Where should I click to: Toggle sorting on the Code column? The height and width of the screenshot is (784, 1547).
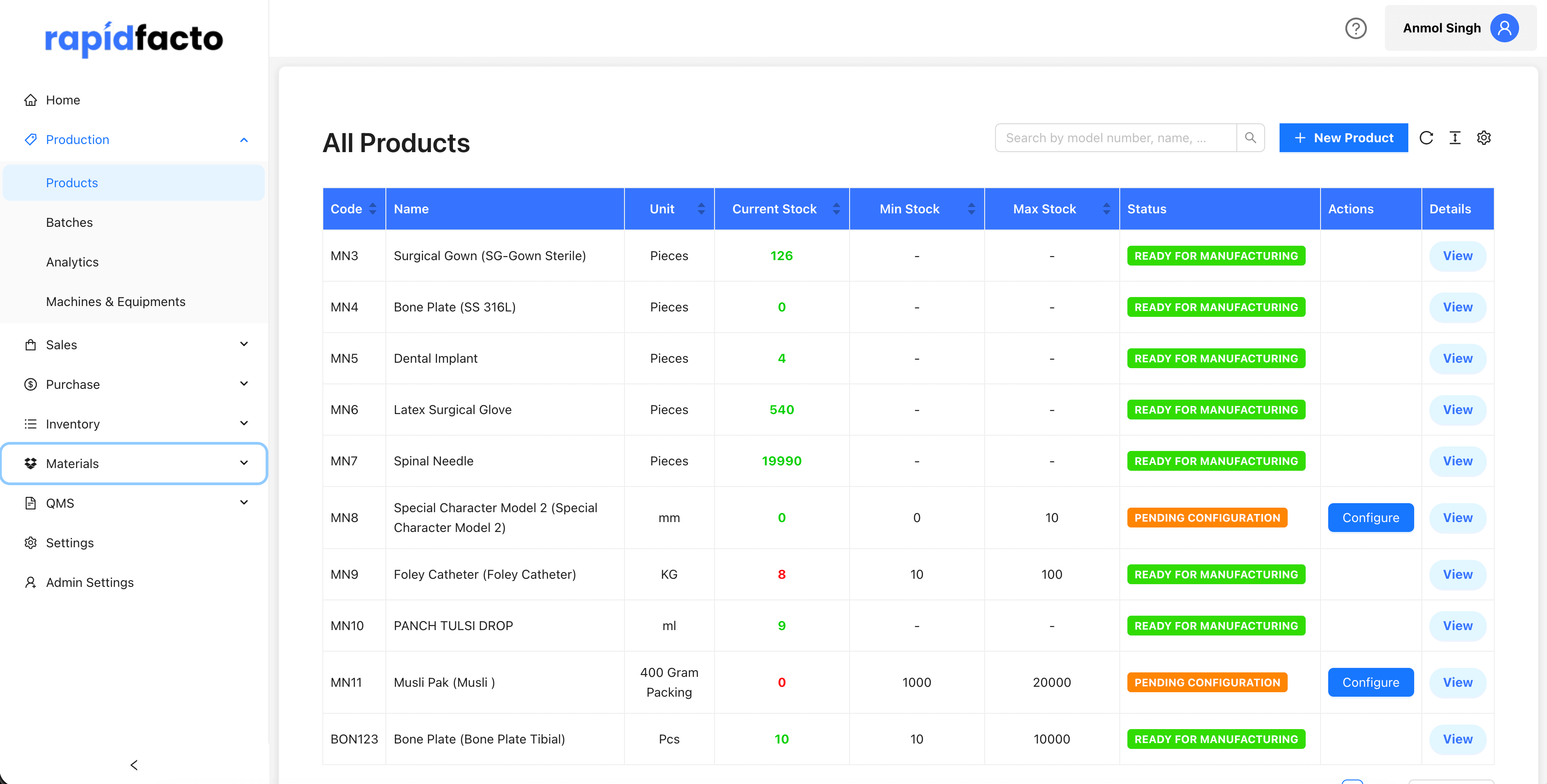[373, 208]
